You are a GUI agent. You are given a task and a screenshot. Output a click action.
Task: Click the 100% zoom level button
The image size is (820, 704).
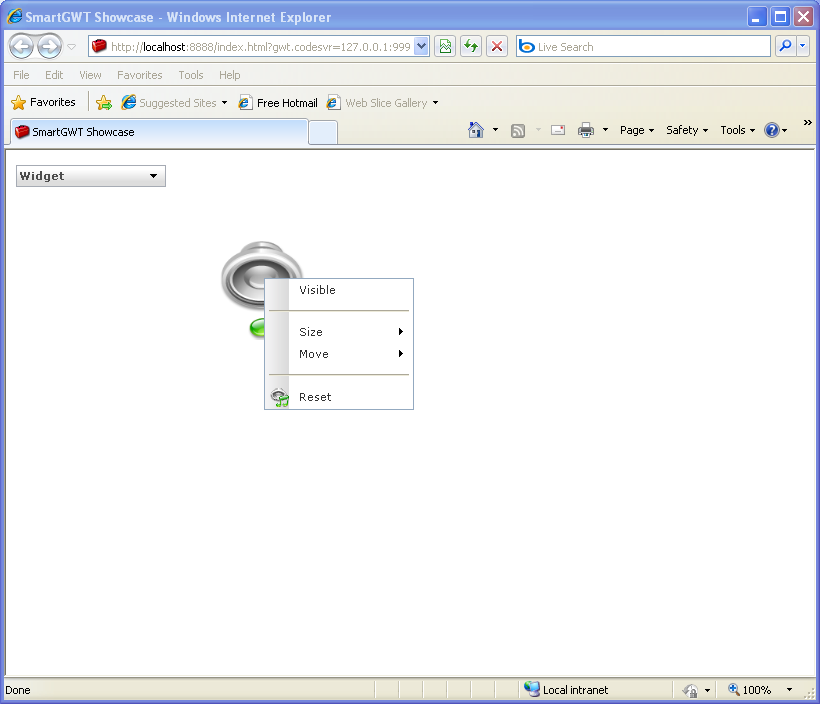[x=749, y=690]
